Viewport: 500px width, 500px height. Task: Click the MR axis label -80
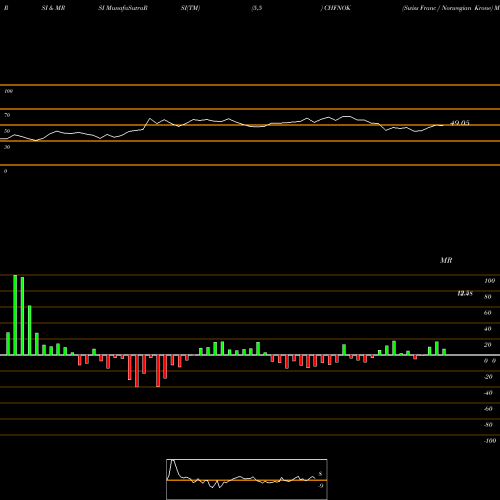point(488,425)
